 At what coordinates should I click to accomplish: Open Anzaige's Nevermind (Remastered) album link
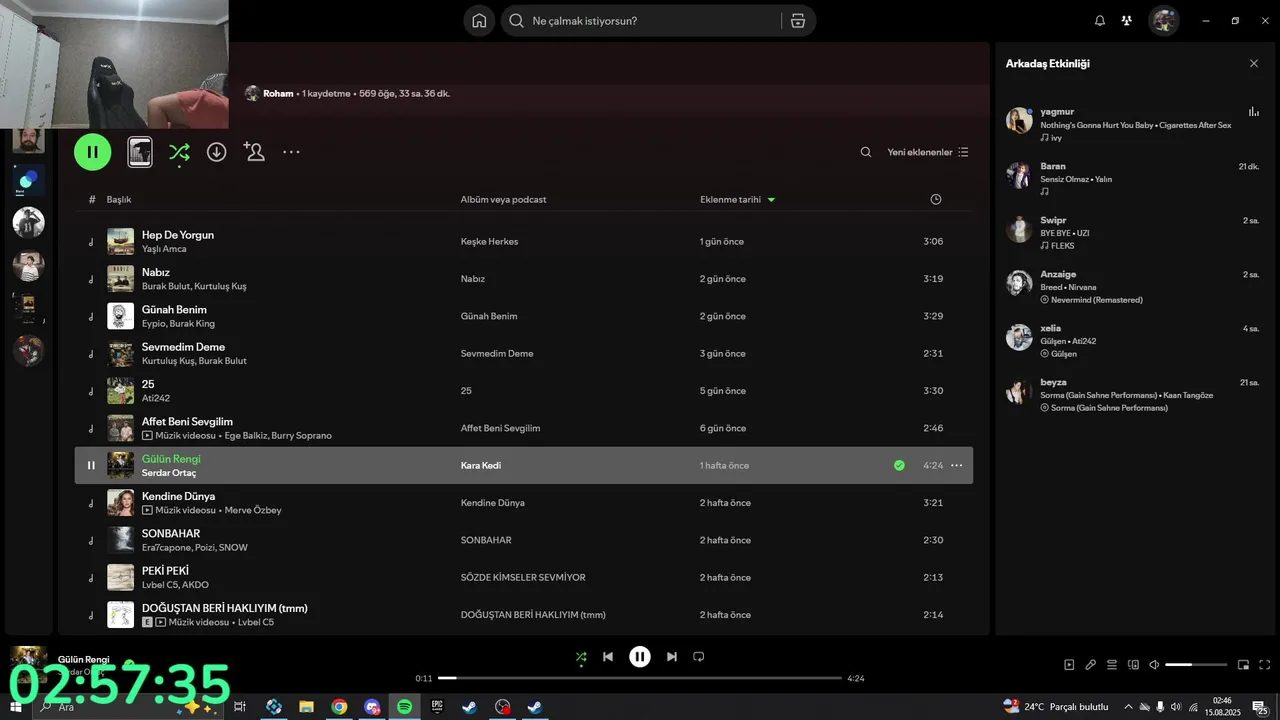pos(1096,300)
